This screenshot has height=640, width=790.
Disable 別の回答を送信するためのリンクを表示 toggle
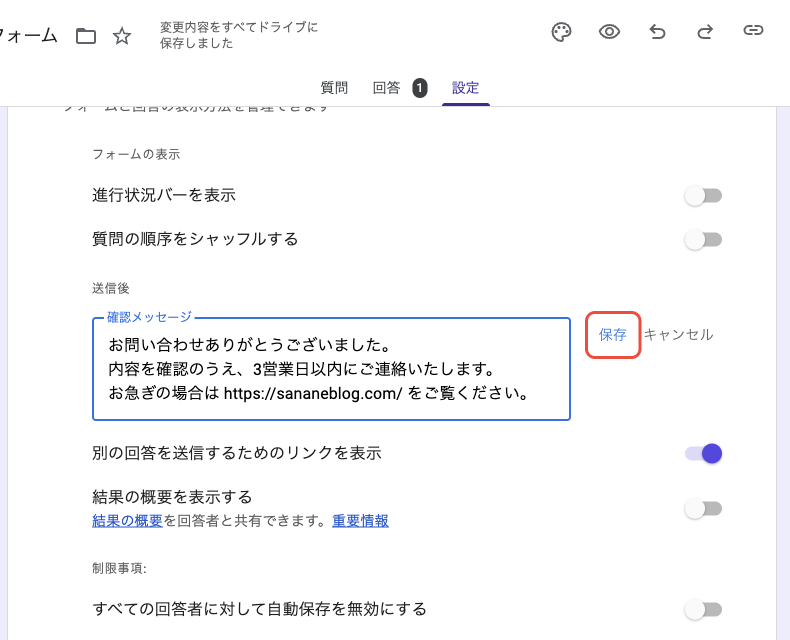[x=703, y=454]
